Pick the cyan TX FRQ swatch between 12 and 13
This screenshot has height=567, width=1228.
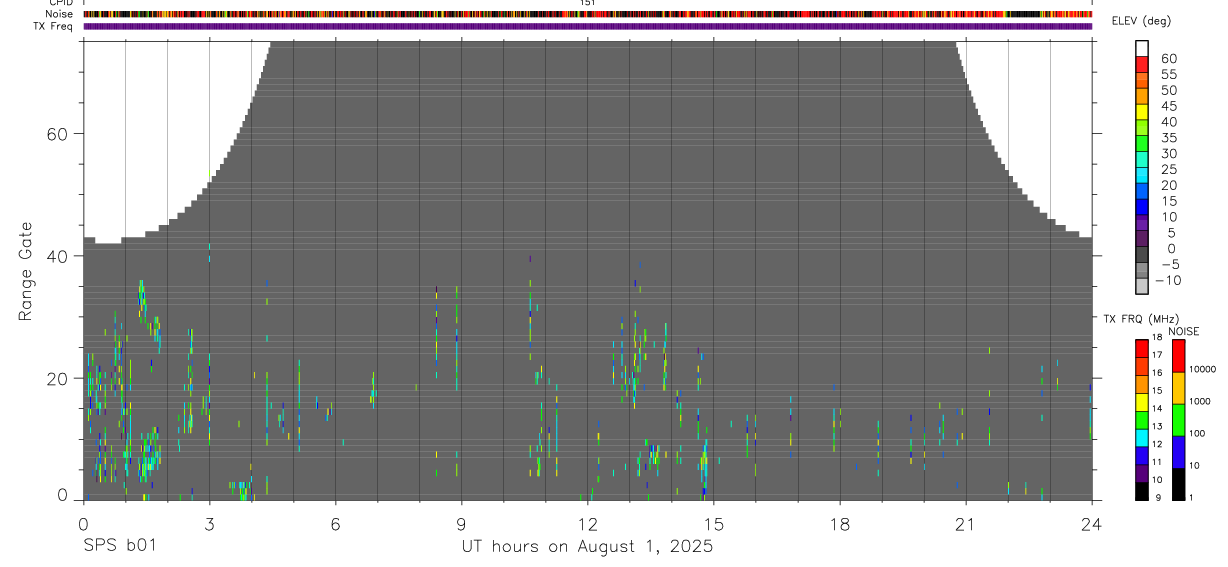coord(1142,437)
